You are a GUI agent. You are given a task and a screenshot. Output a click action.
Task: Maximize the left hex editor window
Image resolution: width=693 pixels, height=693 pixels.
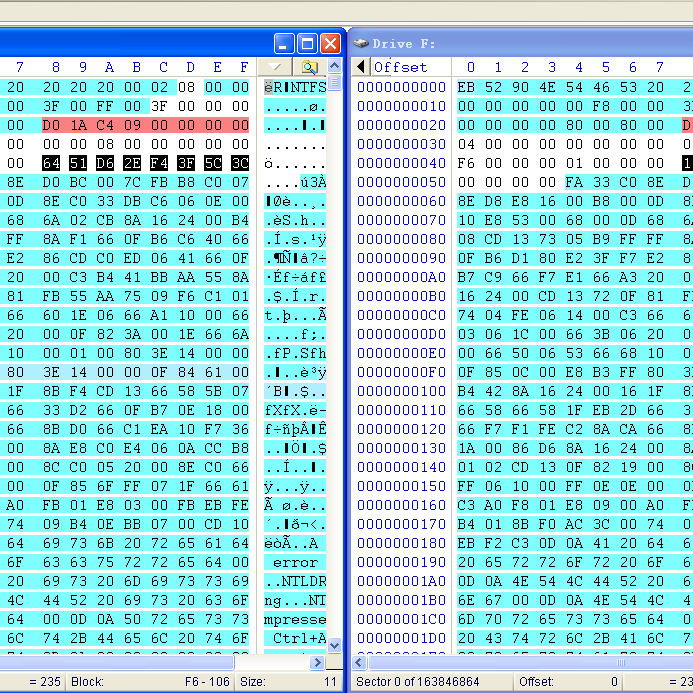click(x=307, y=43)
